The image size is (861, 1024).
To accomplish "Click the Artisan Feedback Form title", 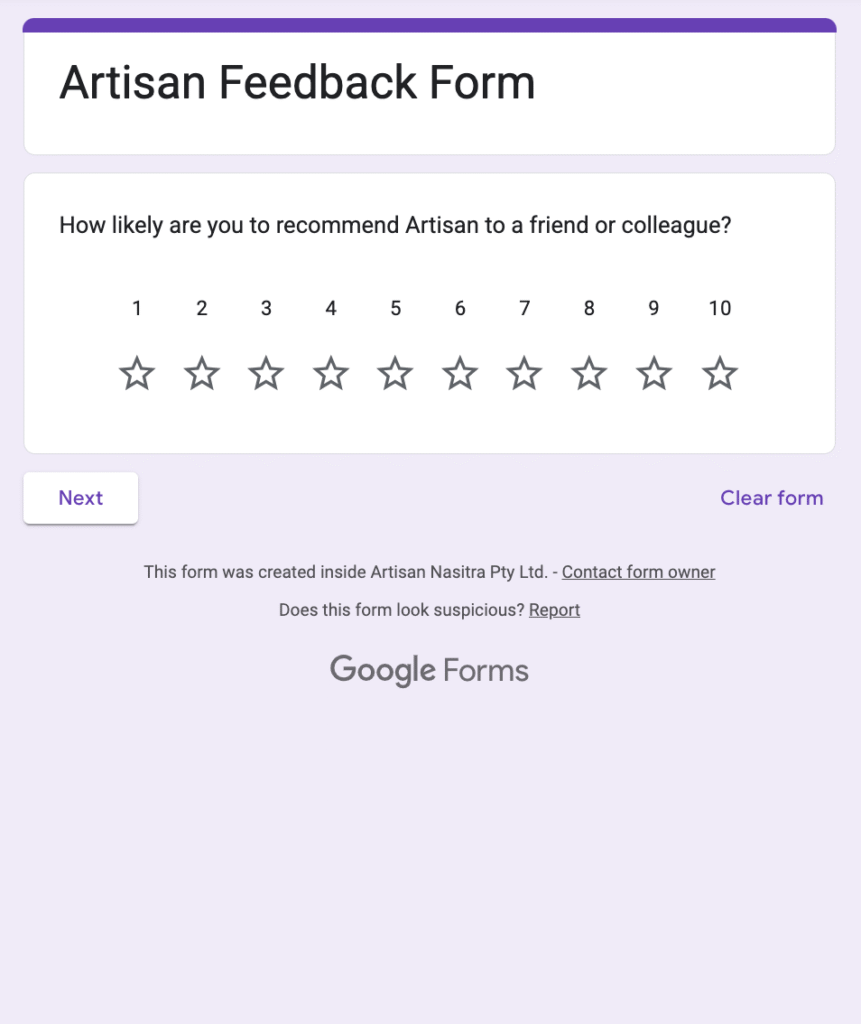I will point(297,82).
